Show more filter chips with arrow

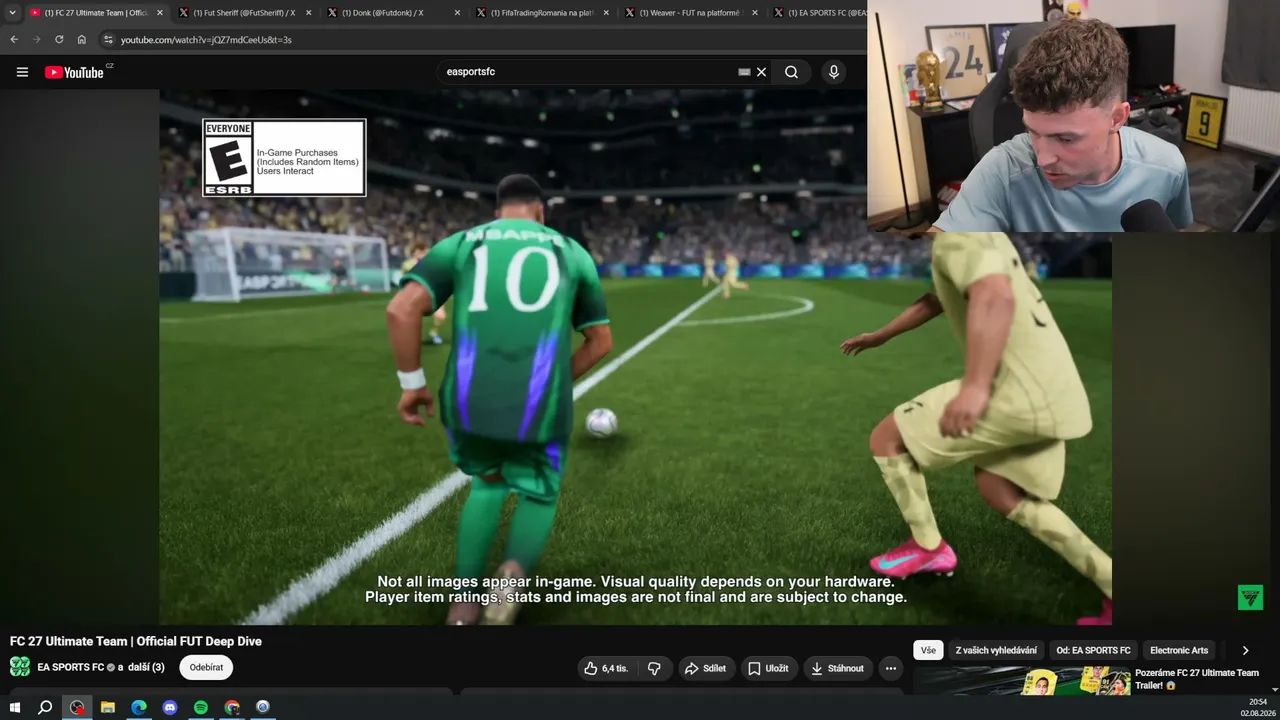pos(1245,650)
